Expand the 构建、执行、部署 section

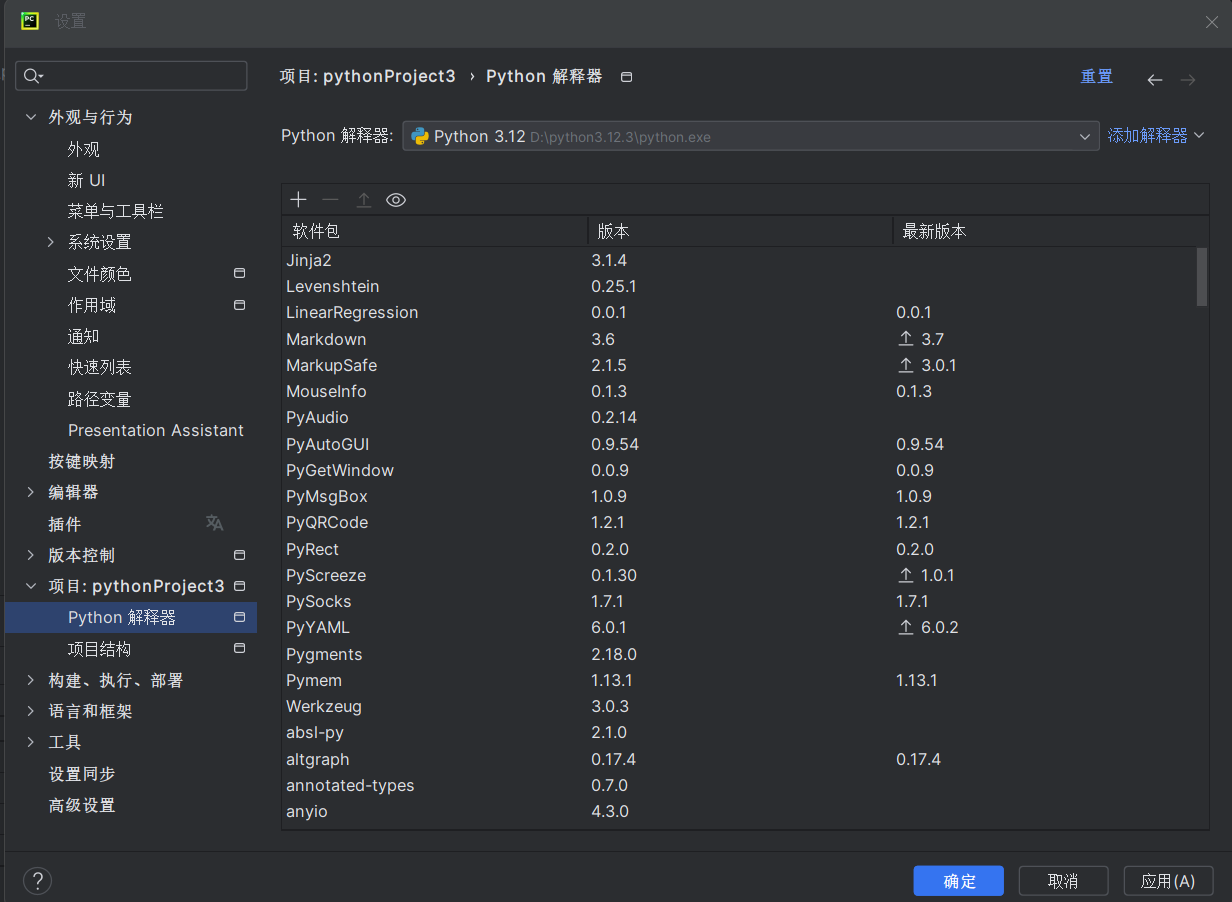click(x=31, y=680)
